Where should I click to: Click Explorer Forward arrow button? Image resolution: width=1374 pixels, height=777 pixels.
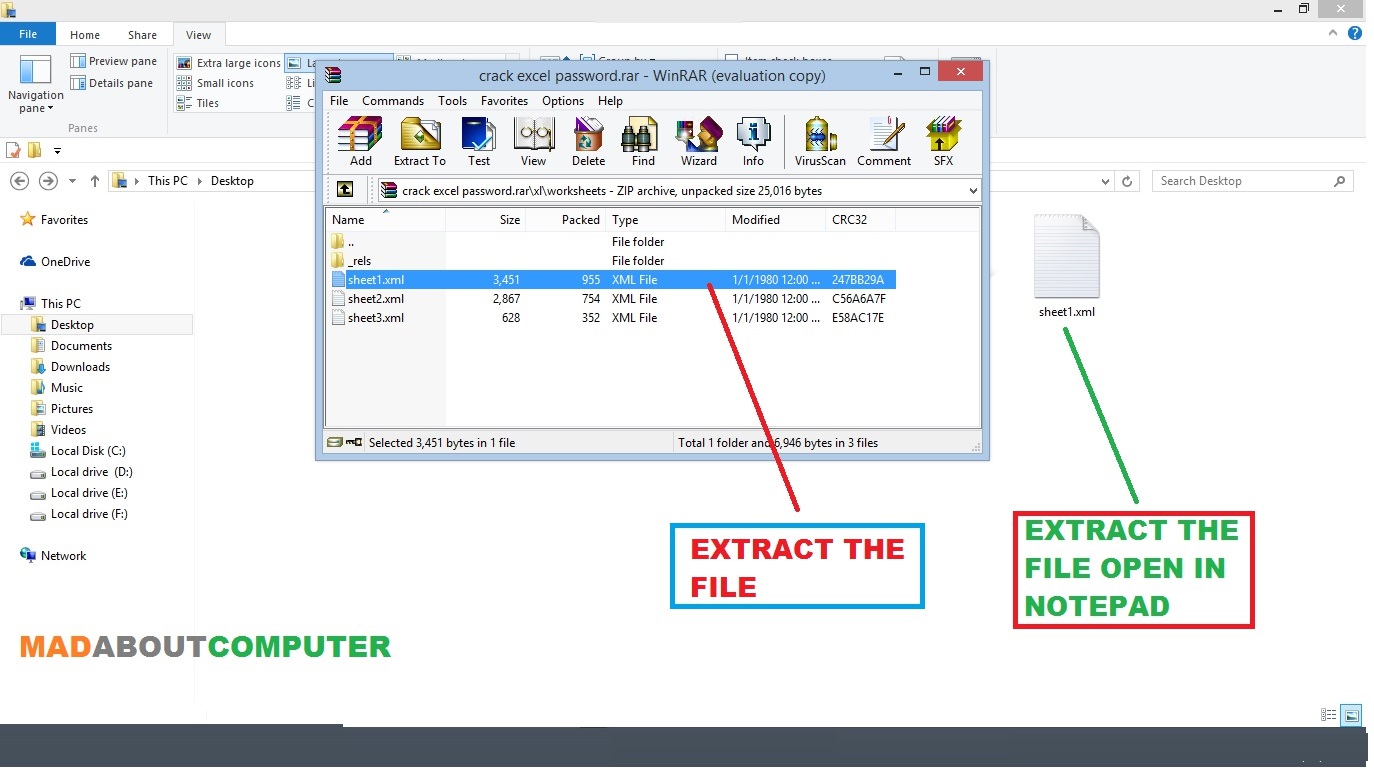tap(47, 181)
